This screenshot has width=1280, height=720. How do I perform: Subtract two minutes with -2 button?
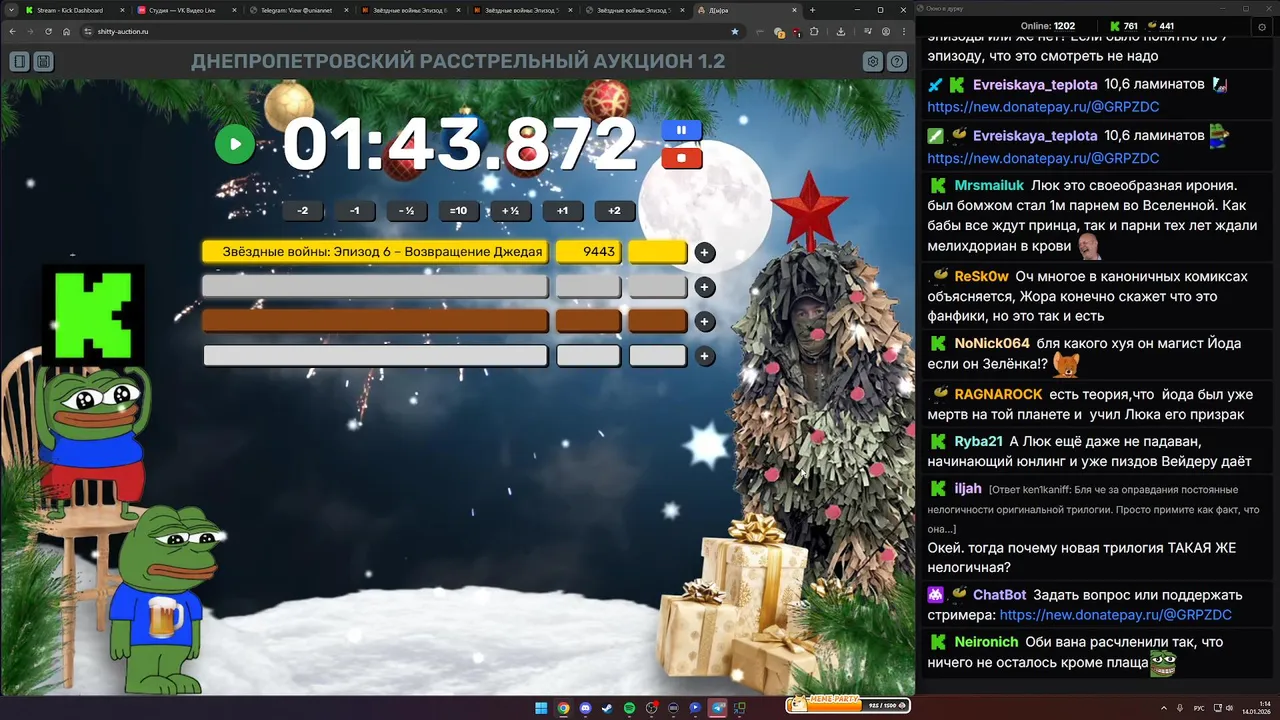(303, 211)
